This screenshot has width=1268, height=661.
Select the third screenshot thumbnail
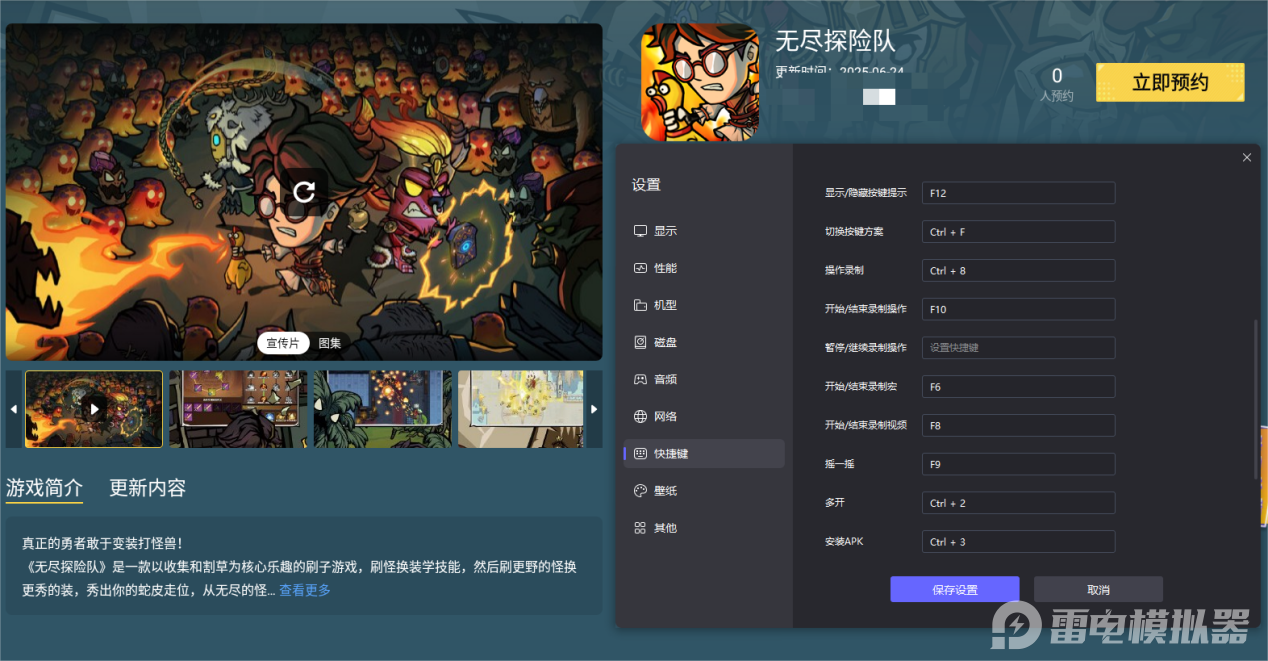[x=383, y=409]
